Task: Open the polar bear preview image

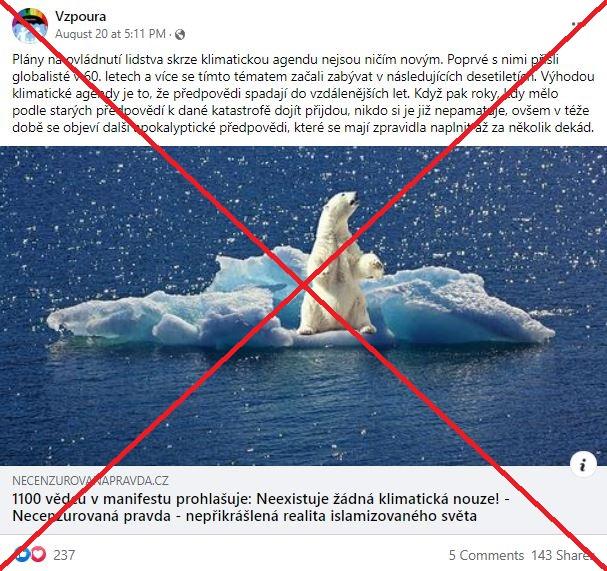Action: pyautogui.click(x=304, y=306)
